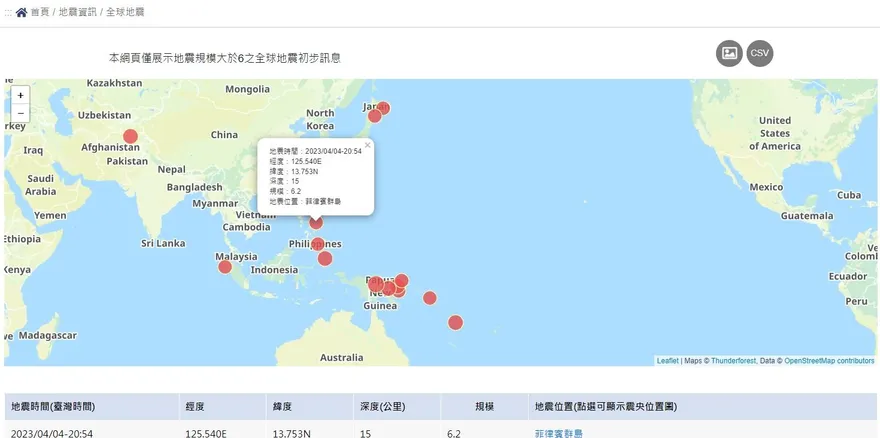Viewport: 880px width, 438px height.
Task: Click the 地震時間(臺灣時間) column header
Action: [x=52, y=407]
